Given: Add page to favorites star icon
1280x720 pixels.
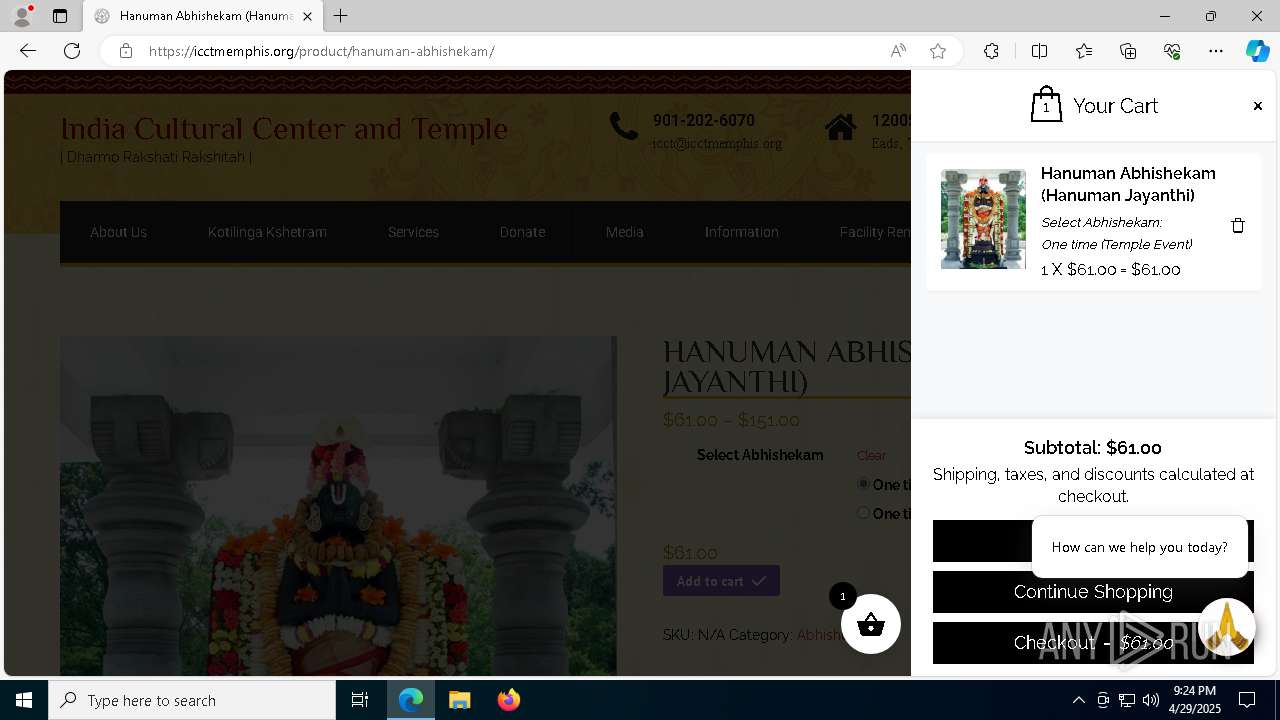Looking at the screenshot, I should pos(937,51).
